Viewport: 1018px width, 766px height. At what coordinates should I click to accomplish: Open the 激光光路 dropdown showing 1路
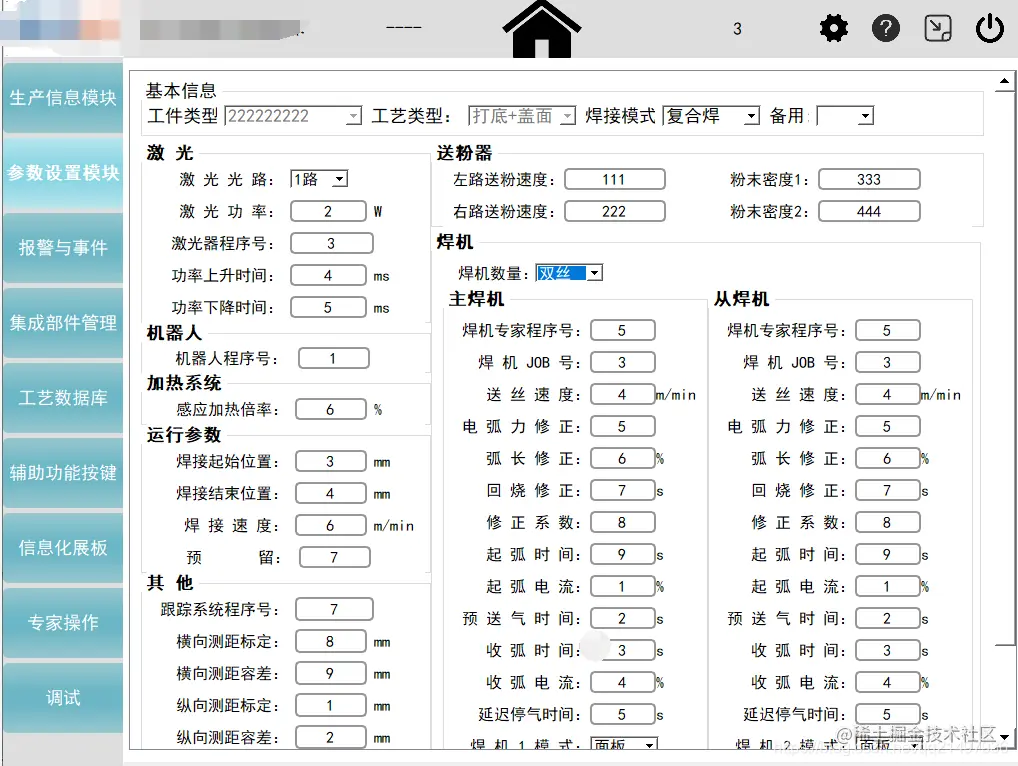[x=338, y=179]
